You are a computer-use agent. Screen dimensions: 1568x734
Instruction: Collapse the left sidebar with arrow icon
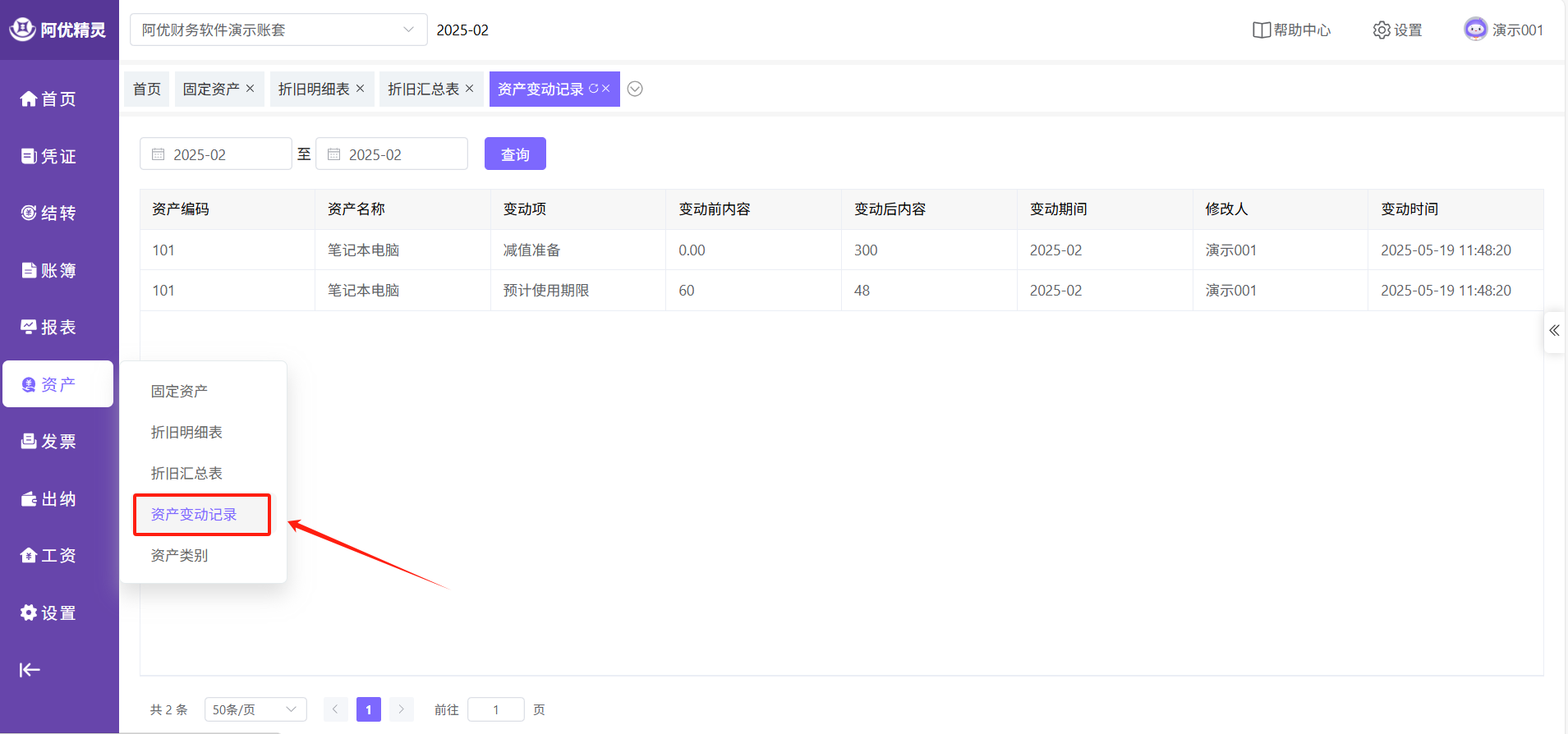(30, 670)
